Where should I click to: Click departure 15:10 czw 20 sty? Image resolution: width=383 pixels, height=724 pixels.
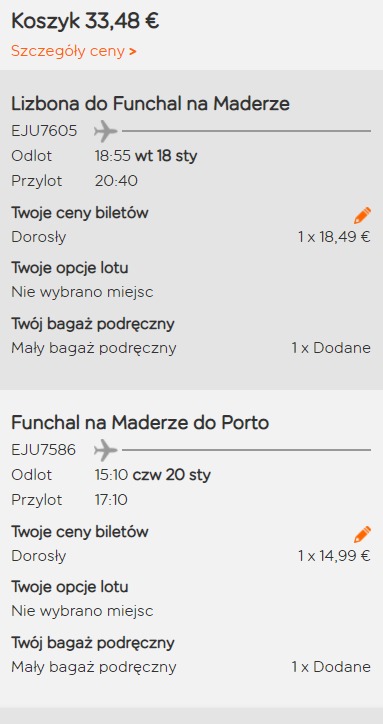point(152,475)
